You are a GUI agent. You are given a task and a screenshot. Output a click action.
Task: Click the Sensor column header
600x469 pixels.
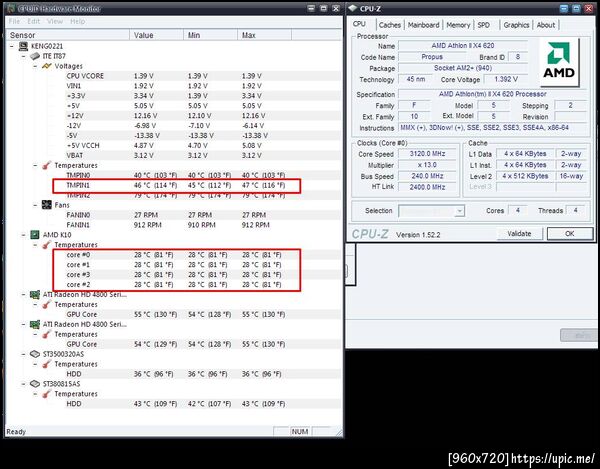point(68,35)
